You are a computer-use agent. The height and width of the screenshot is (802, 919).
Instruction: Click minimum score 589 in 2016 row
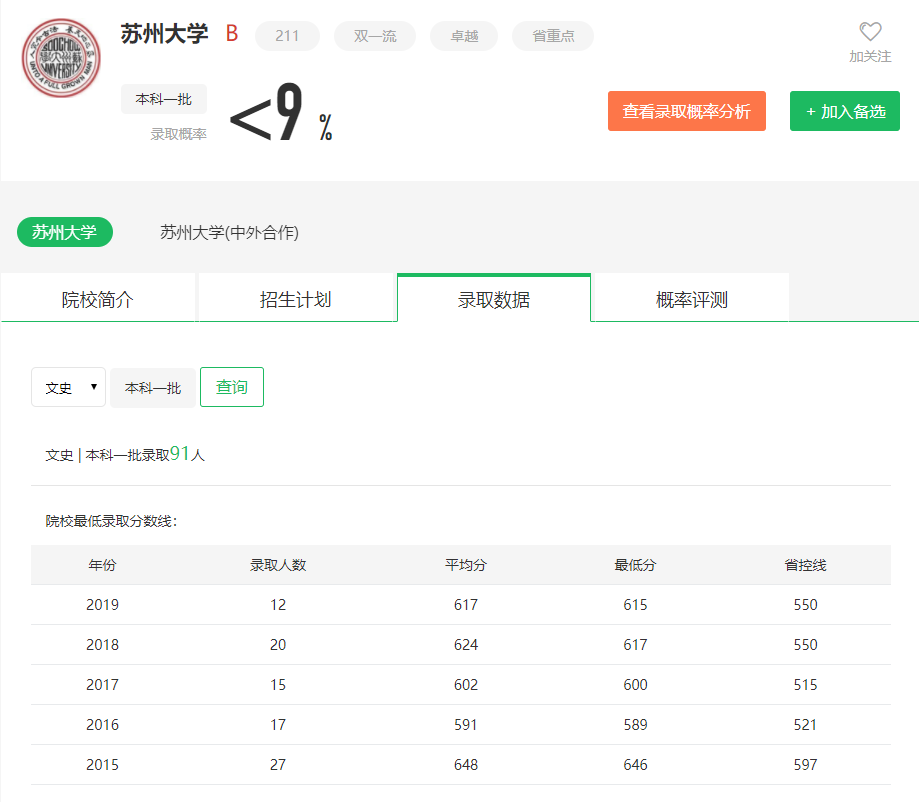pos(635,725)
